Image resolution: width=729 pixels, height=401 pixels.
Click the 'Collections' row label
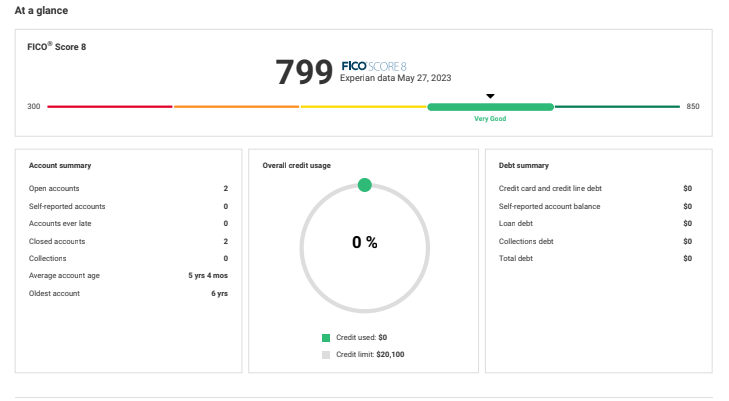[x=47, y=258]
